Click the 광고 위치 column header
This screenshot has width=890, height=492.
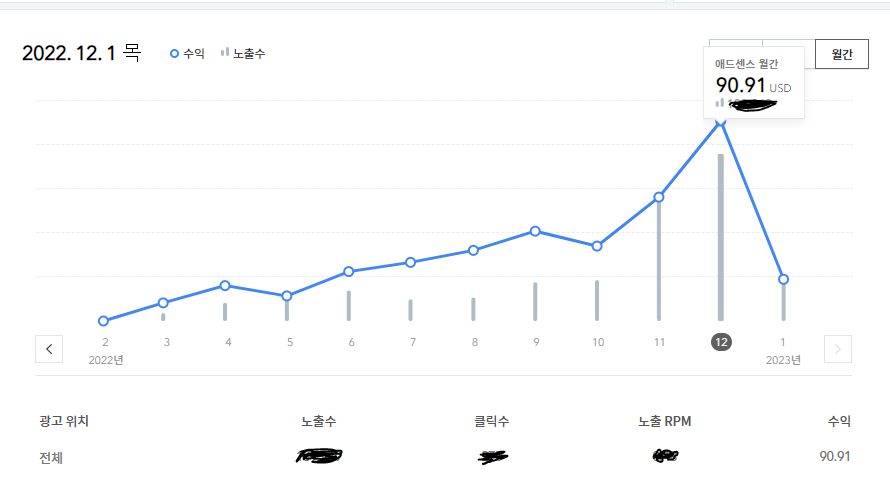64,421
